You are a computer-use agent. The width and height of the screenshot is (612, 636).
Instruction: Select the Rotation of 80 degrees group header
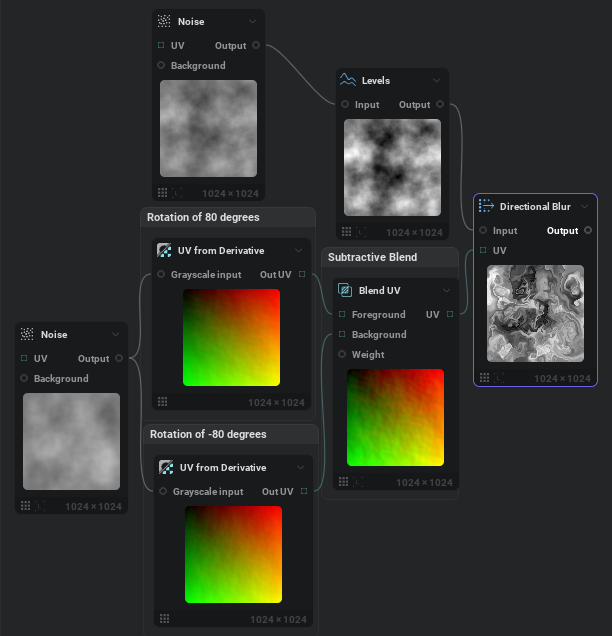pyautogui.click(x=203, y=217)
